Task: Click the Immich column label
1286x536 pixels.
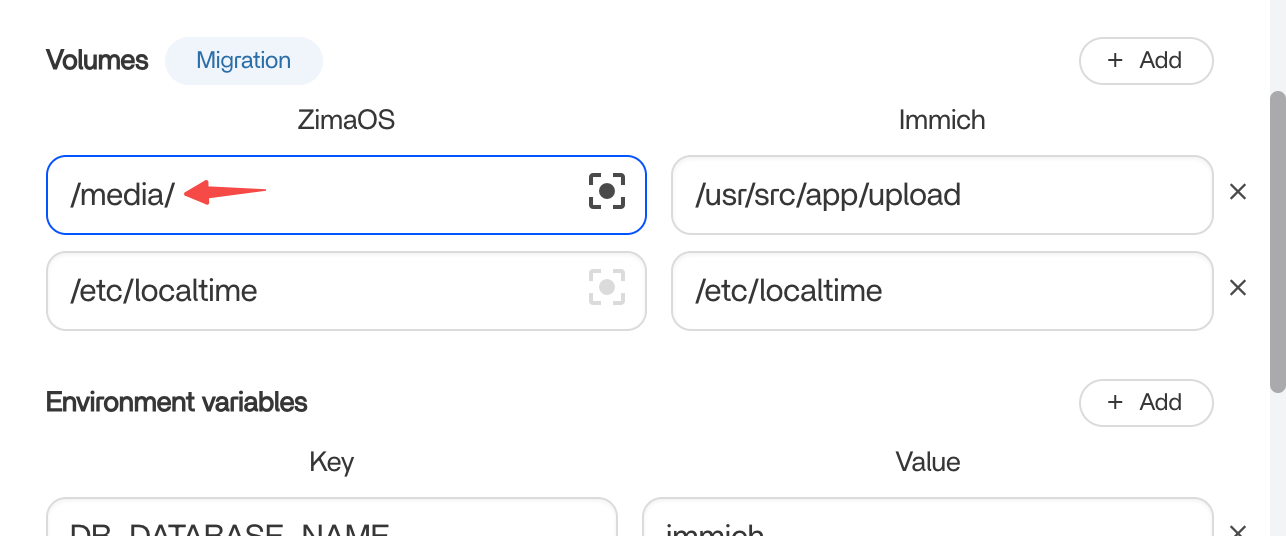Action: 942,121
